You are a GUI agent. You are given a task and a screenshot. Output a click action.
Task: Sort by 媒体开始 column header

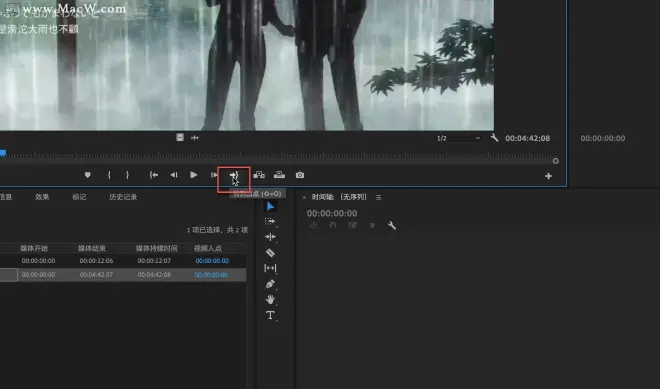34,248
